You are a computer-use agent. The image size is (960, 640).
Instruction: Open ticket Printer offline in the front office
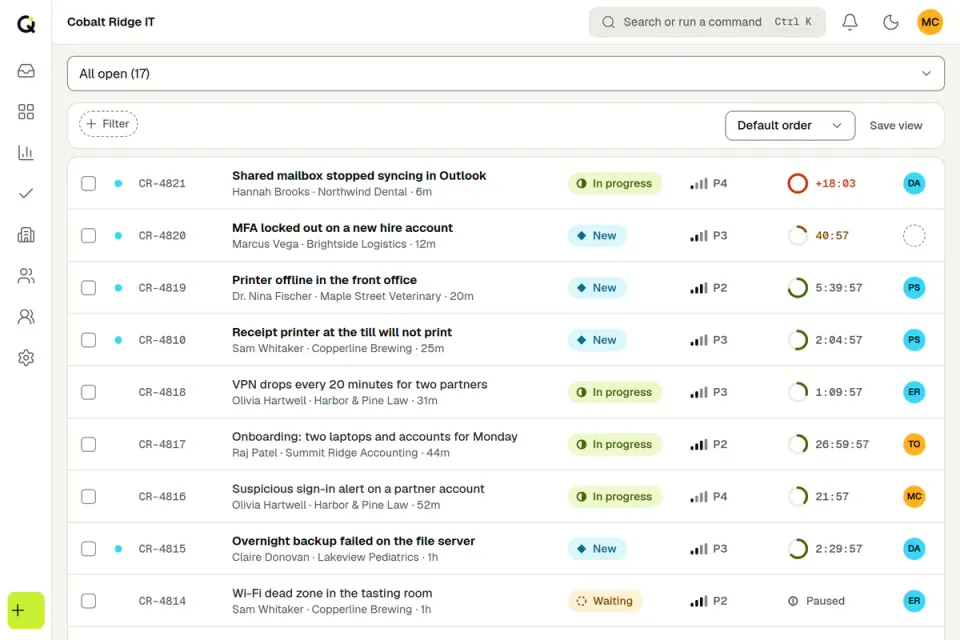click(324, 280)
